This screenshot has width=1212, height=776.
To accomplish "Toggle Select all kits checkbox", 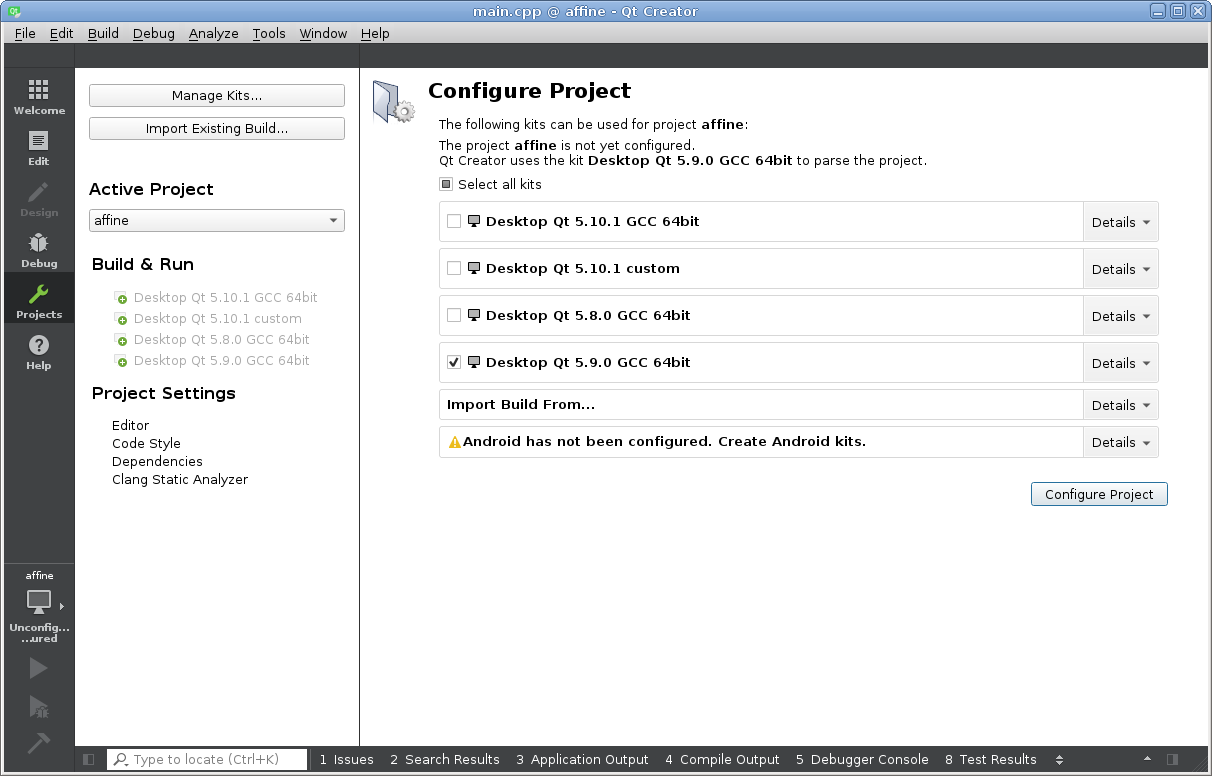I will [446, 184].
